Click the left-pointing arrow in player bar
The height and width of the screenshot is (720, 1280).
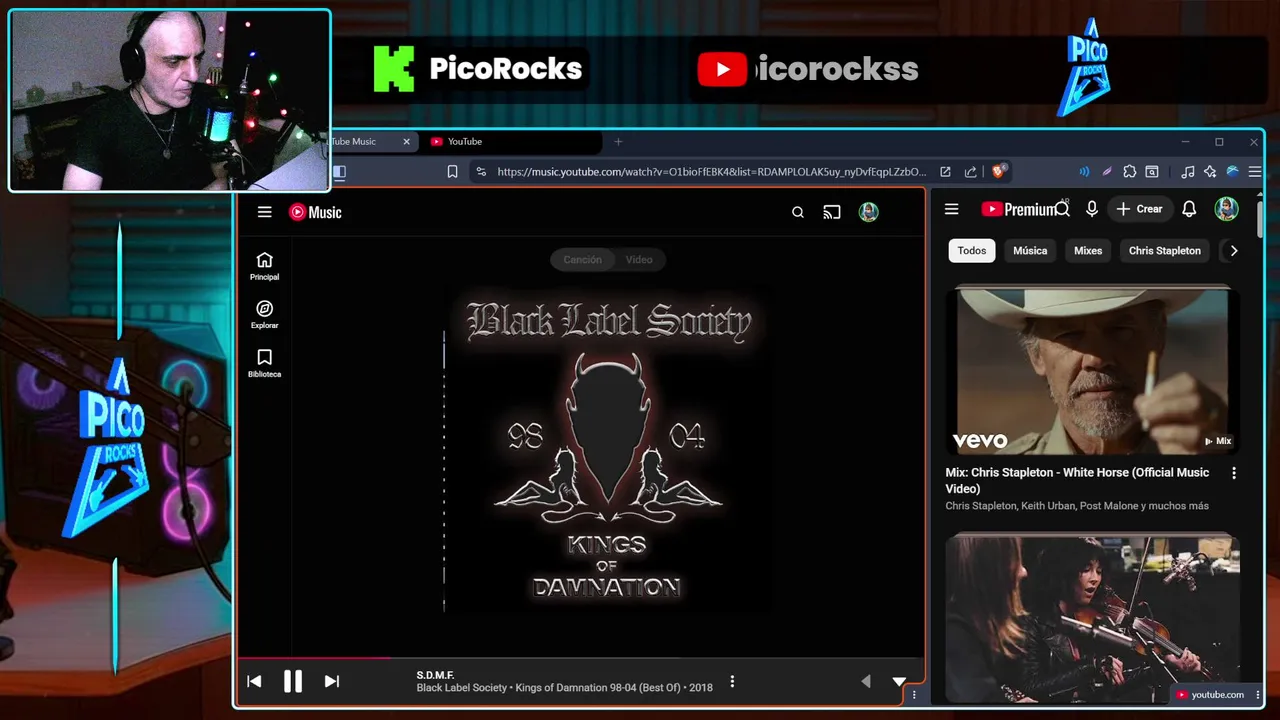866,682
